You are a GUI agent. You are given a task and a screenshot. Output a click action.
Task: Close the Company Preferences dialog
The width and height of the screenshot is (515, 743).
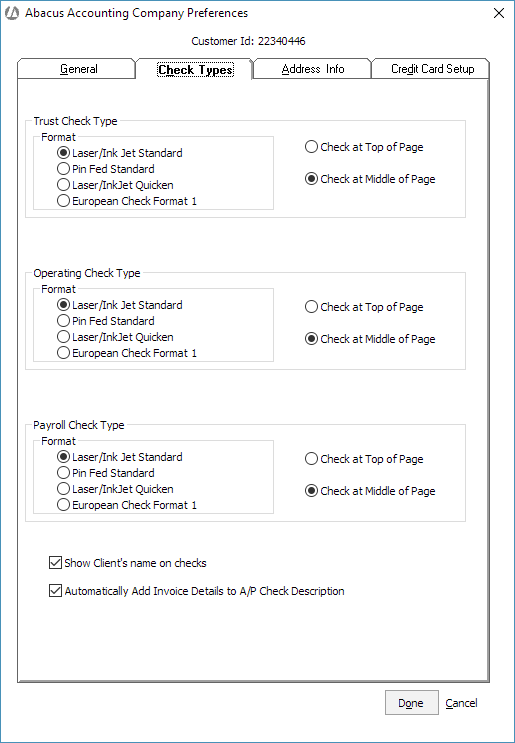[x=499, y=13]
